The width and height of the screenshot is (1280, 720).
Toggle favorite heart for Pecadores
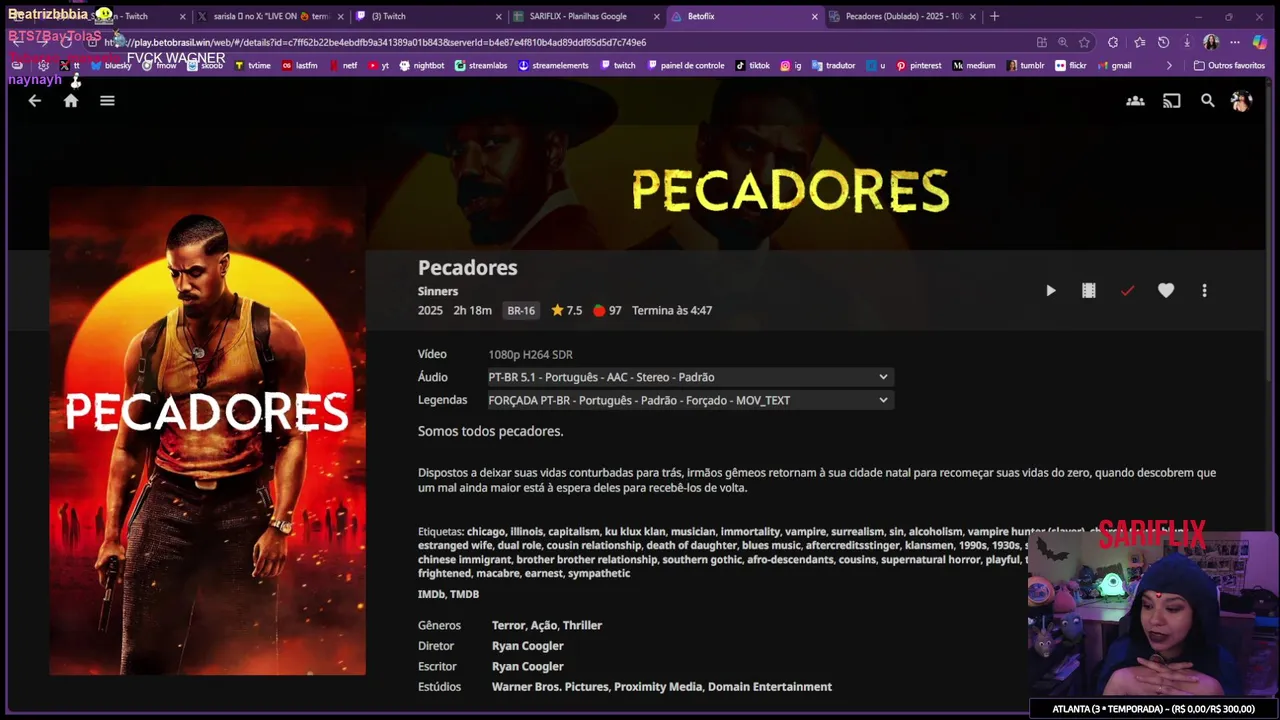pos(1166,291)
